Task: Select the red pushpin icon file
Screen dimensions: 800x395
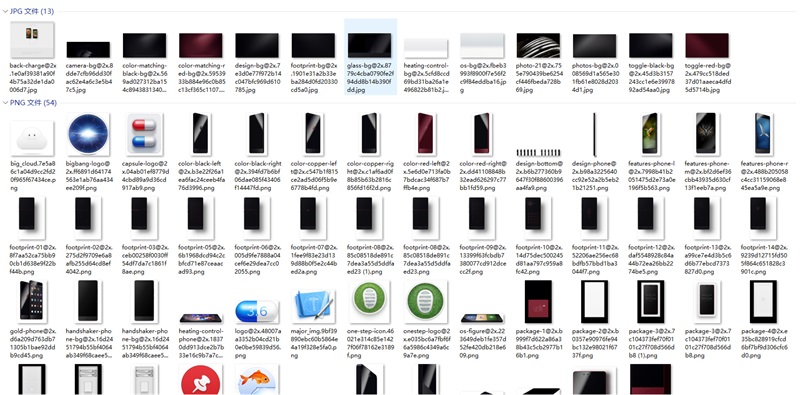Action: coord(201,380)
